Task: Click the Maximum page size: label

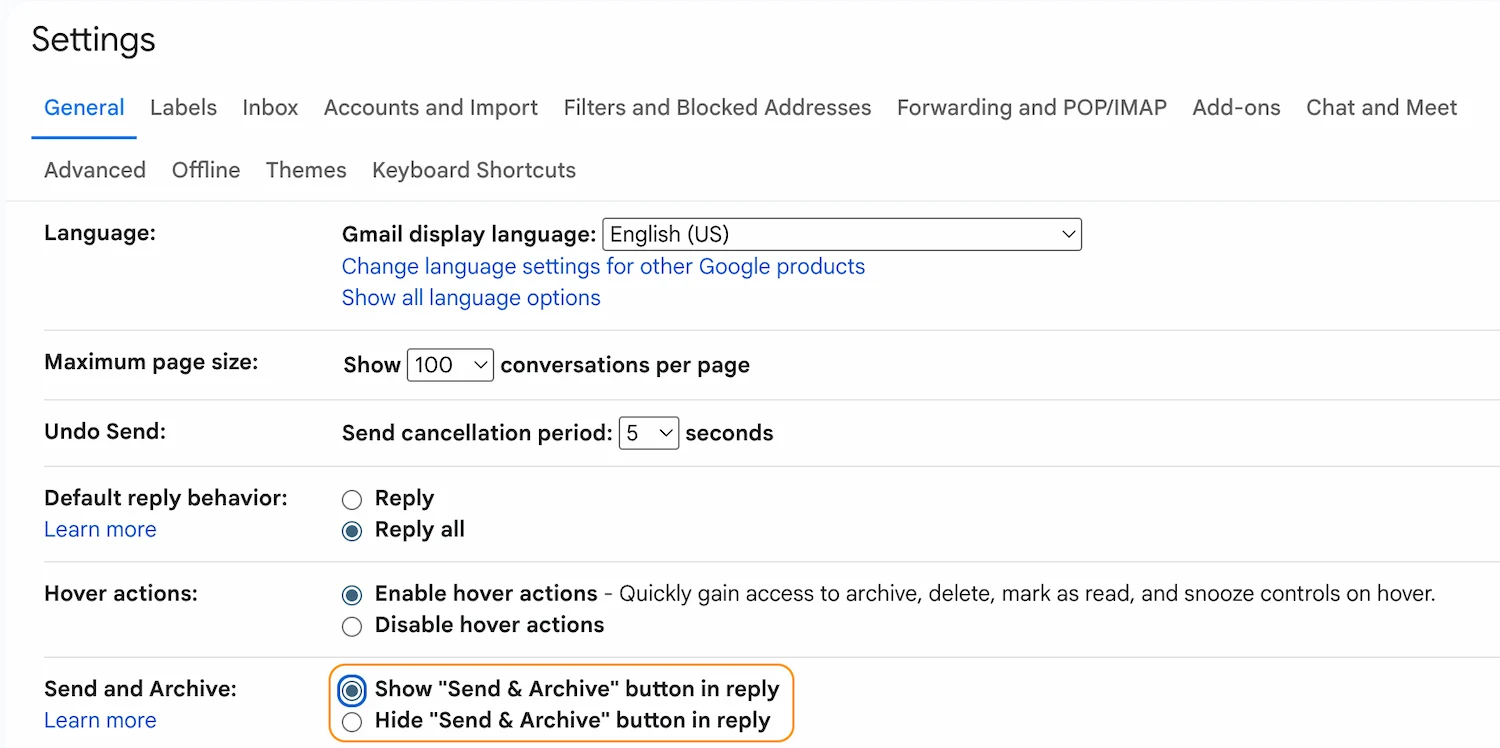Action: 151,362
